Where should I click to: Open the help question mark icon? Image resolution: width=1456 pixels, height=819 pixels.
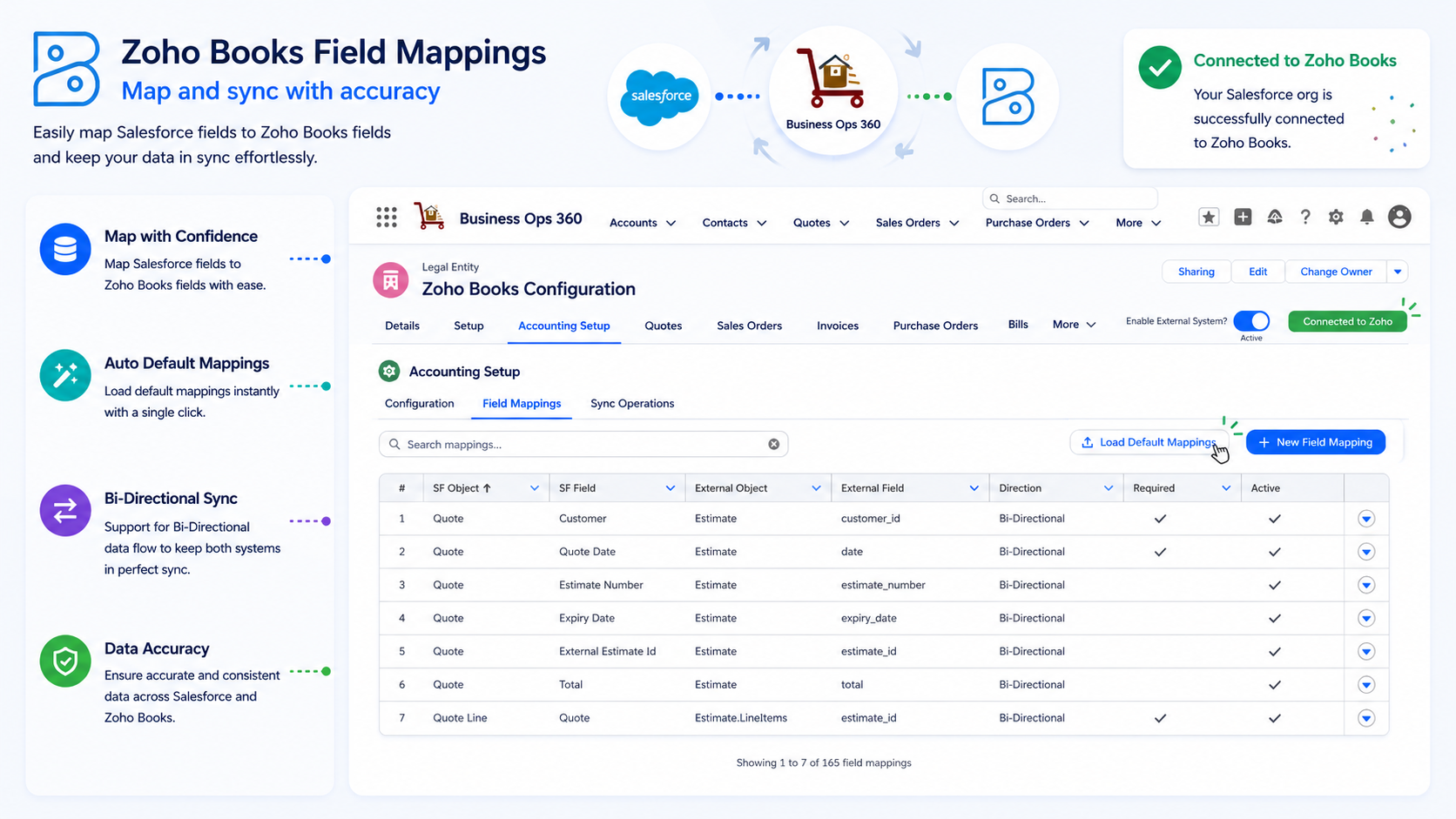[1304, 217]
